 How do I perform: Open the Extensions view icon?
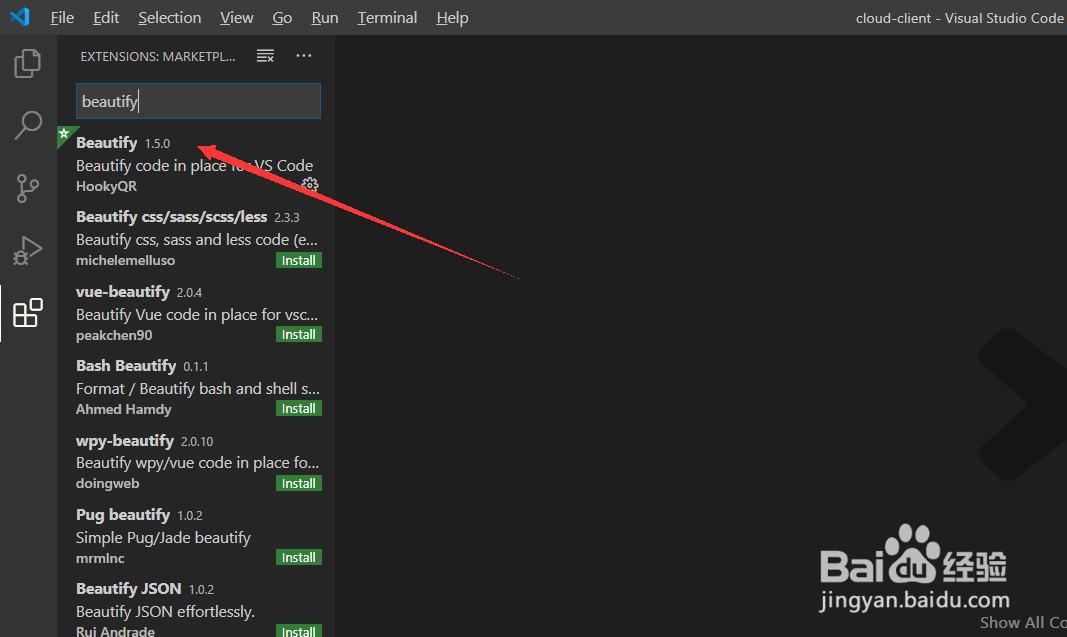pos(28,313)
